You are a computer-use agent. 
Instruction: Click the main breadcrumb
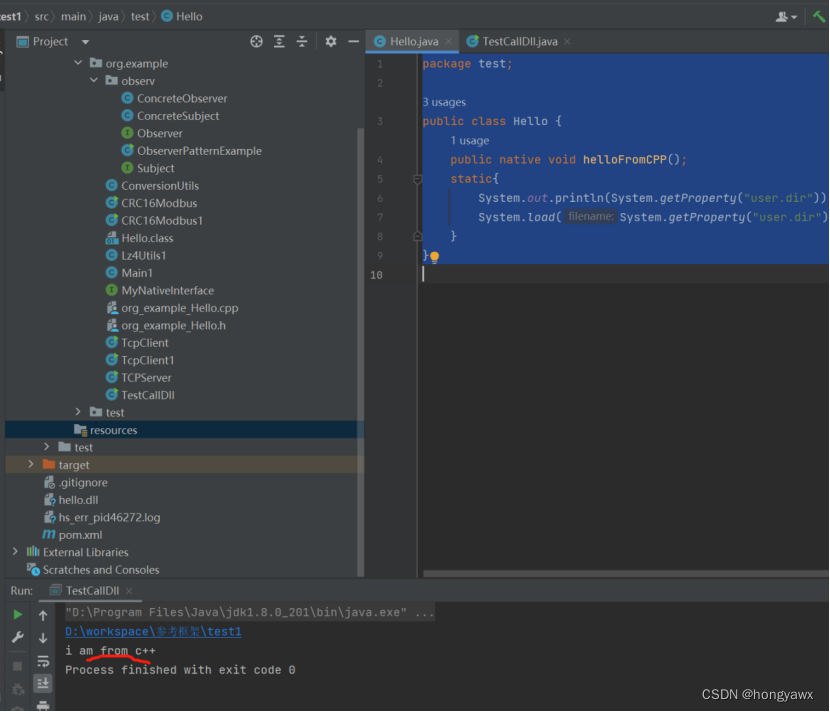73,16
